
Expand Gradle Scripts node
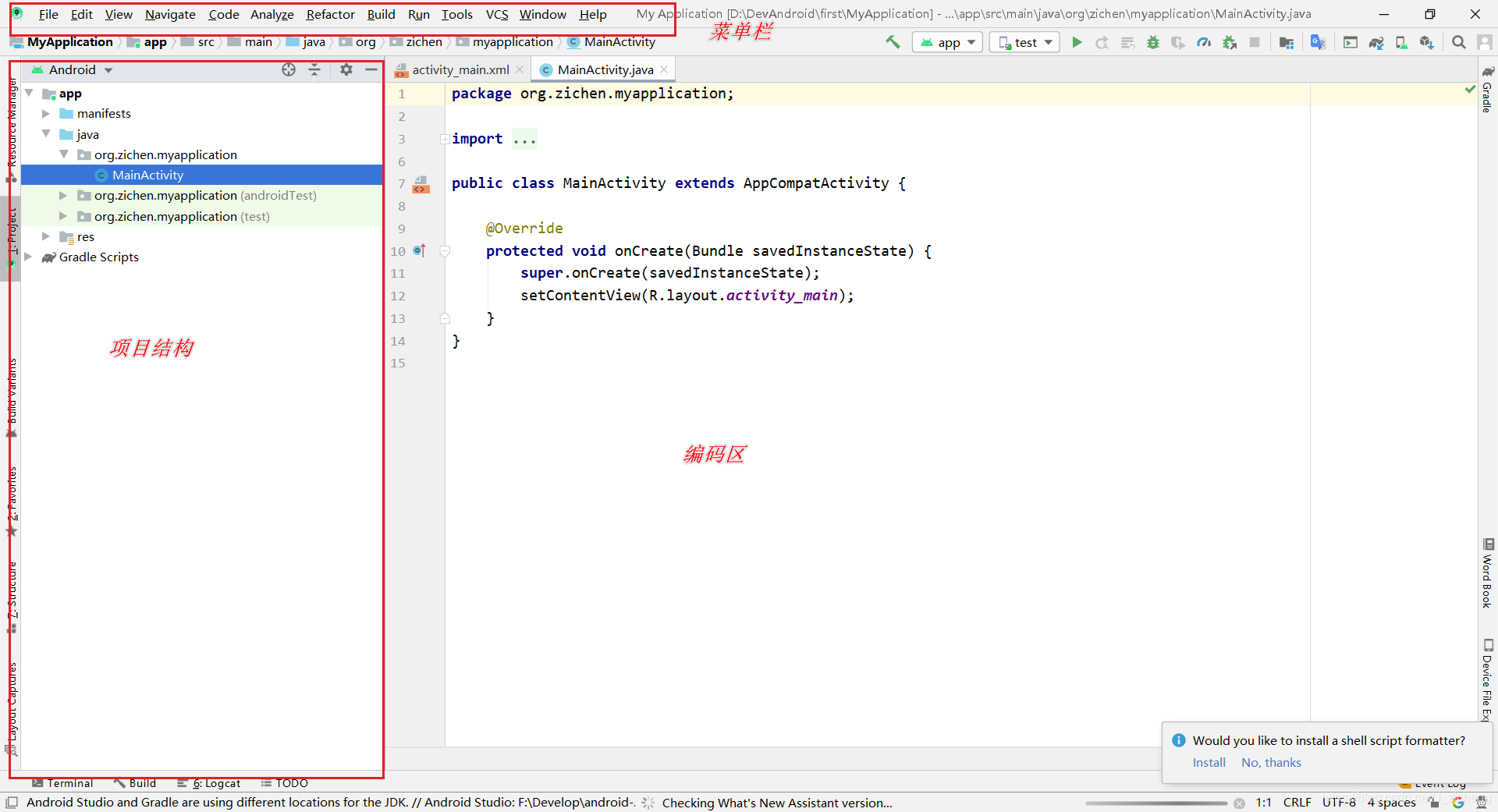[x=29, y=257]
